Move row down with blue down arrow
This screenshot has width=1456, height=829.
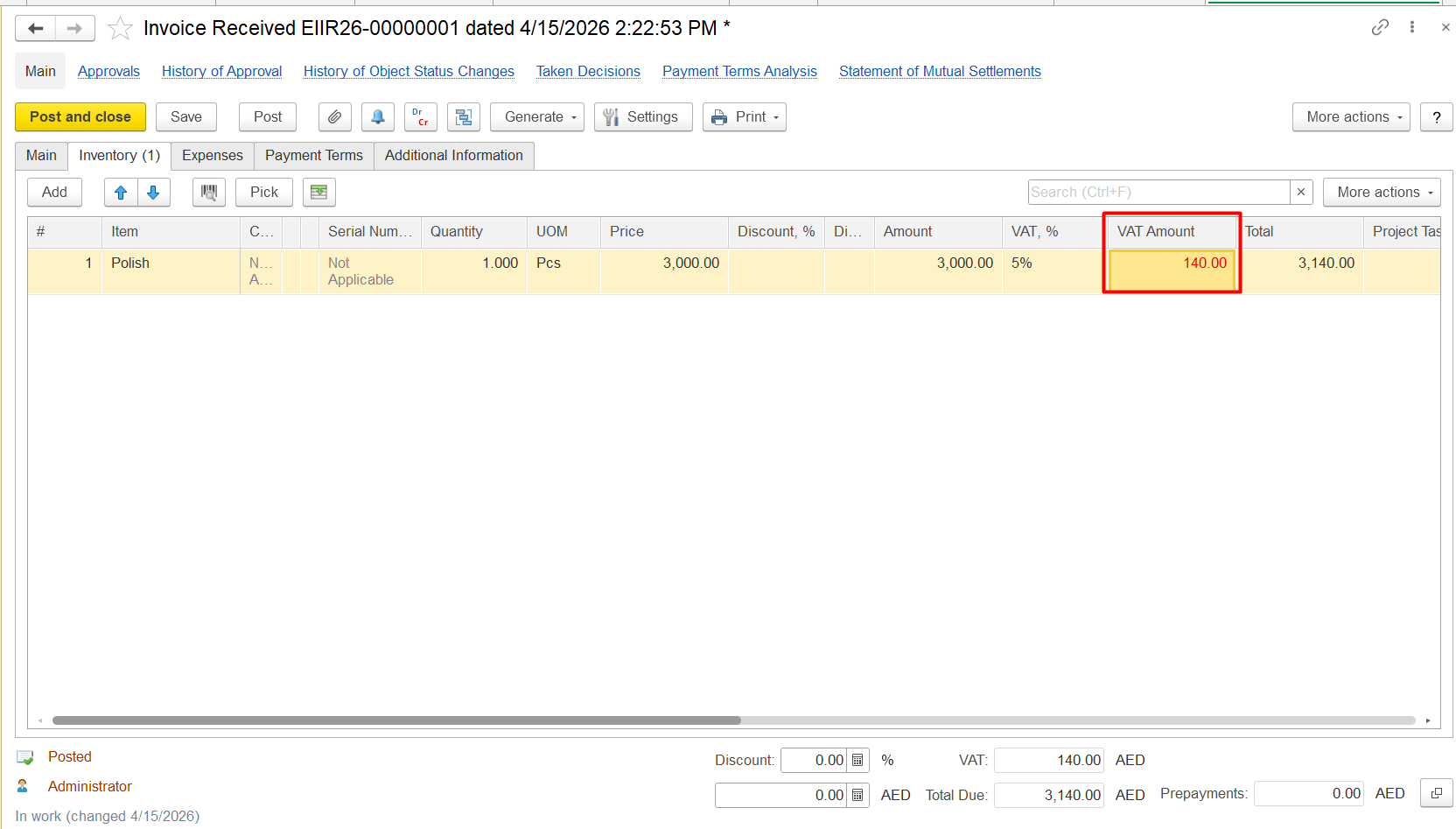(154, 193)
